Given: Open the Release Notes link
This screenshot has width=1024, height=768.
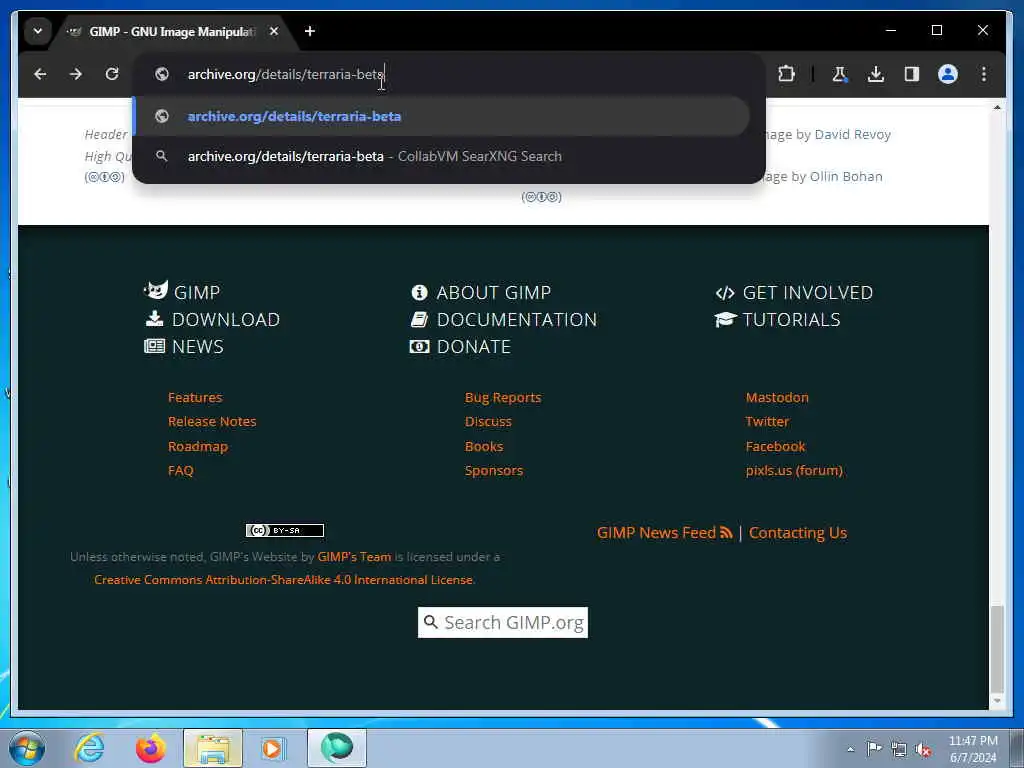Looking at the screenshot, I should click(x=212, y=421).
